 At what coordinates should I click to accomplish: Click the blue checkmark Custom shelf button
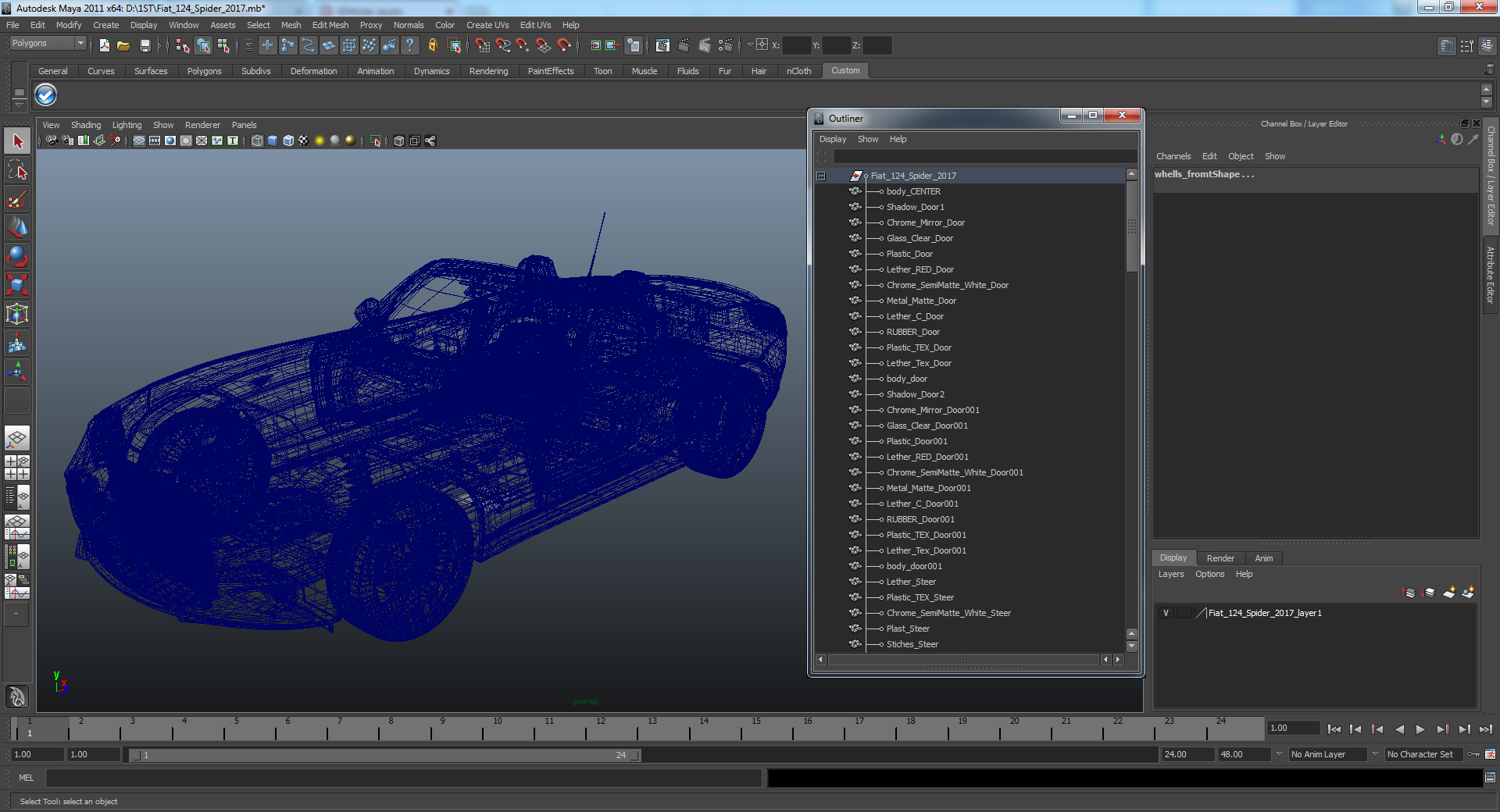tap(46, 95)
